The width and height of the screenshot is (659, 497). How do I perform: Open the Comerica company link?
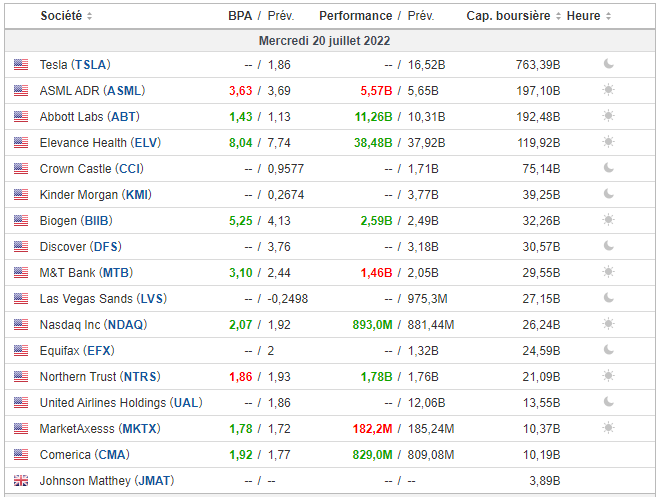coord(66,454)
